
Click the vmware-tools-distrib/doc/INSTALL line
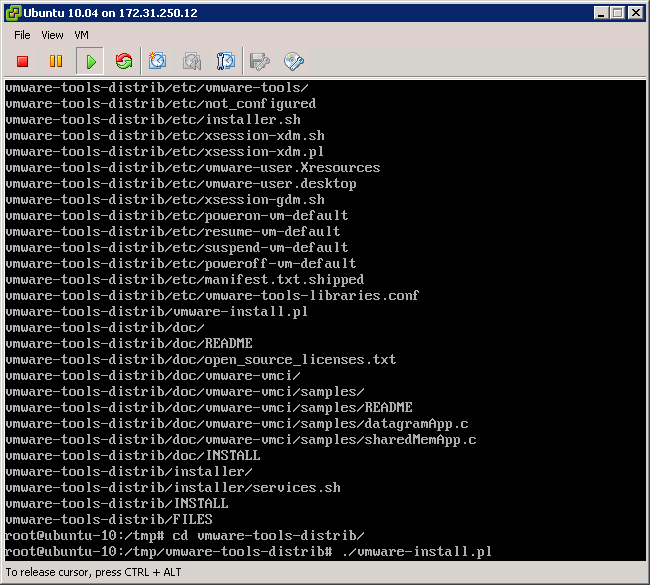133,455
